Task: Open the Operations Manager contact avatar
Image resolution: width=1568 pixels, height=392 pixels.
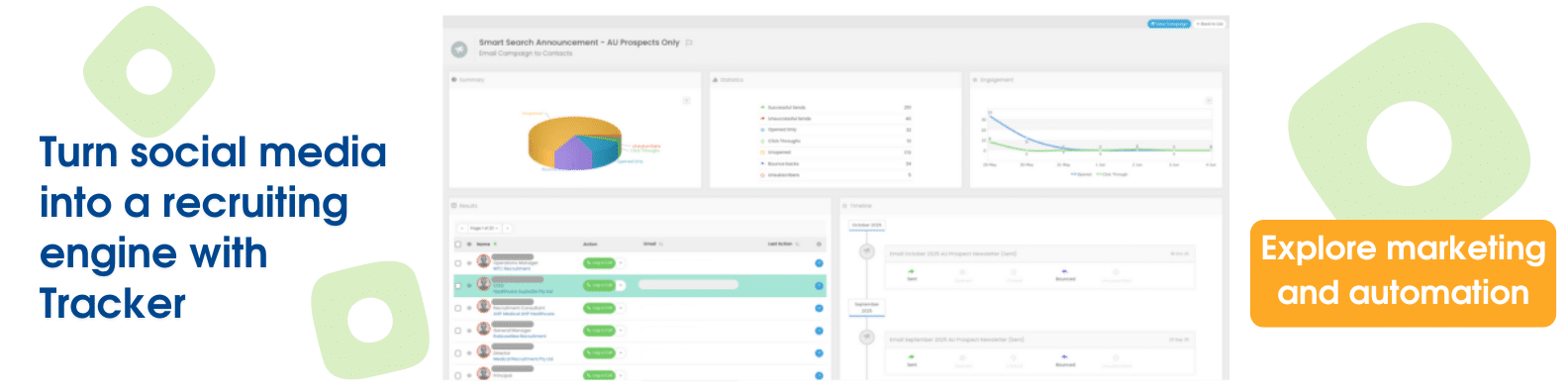Action: (483, 261)
